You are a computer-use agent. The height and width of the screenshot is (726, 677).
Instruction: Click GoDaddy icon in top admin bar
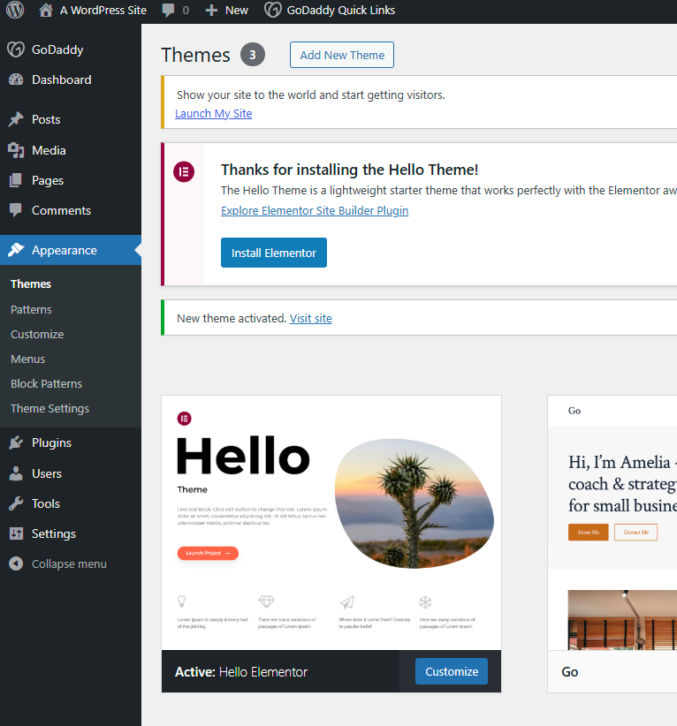click(272, 10)
